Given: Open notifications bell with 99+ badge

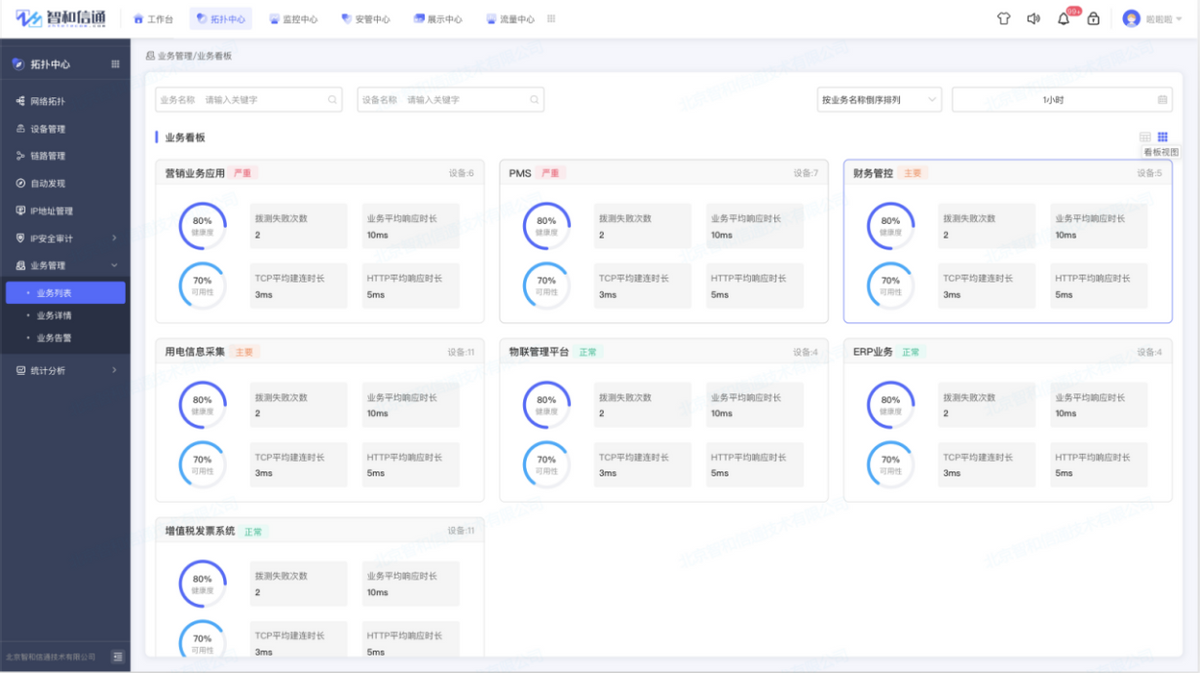Looking at the screenshot, I should [1064, 19].
